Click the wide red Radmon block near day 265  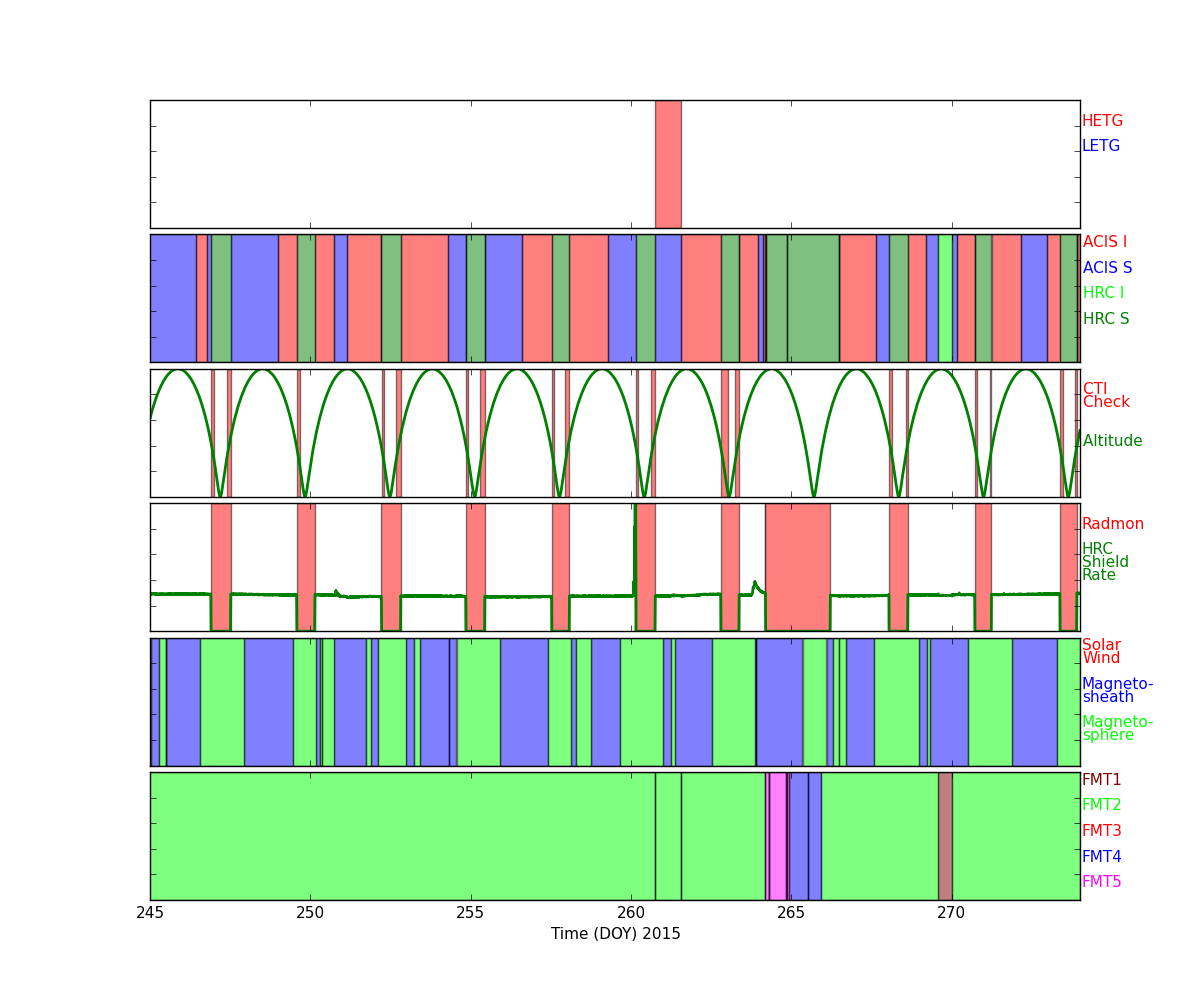[x=797, y=566]
